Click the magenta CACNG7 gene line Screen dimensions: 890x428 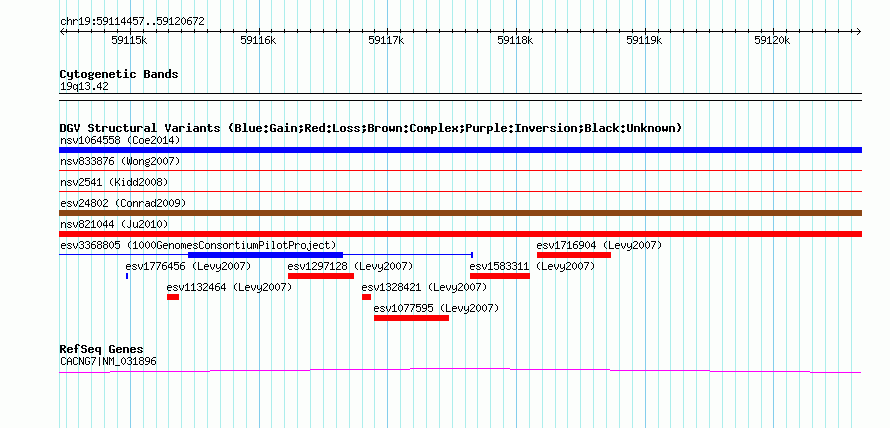460,371
